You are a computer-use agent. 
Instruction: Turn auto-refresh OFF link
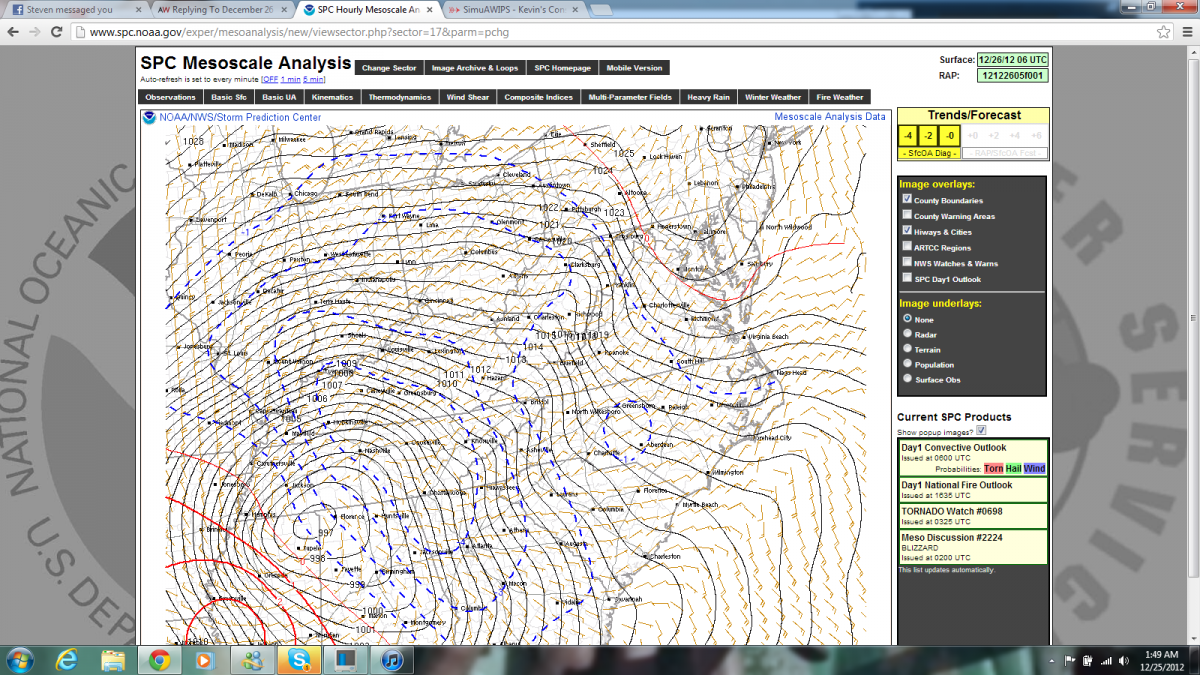(x=268, y=79)
